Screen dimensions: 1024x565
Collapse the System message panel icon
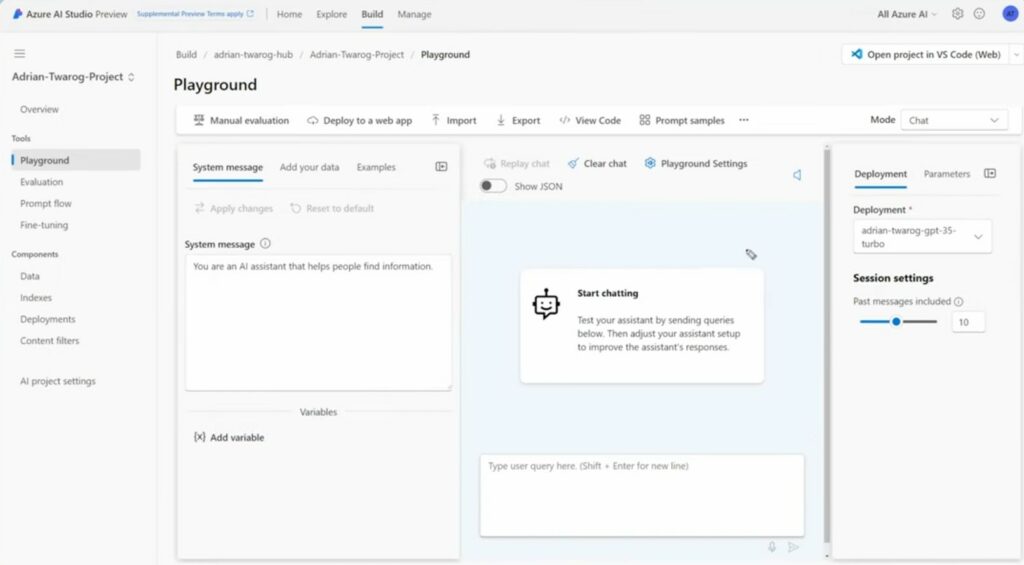click(441, 167)
